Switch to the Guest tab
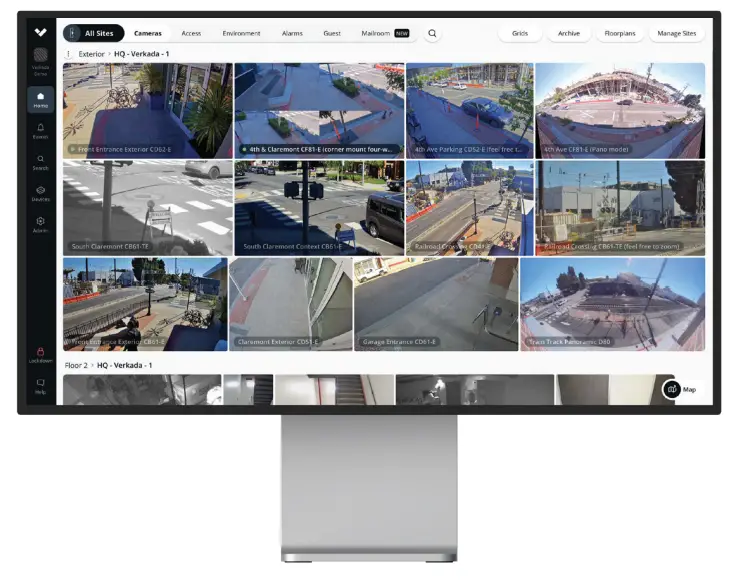The image size is (730, 580). click(332, 34)
